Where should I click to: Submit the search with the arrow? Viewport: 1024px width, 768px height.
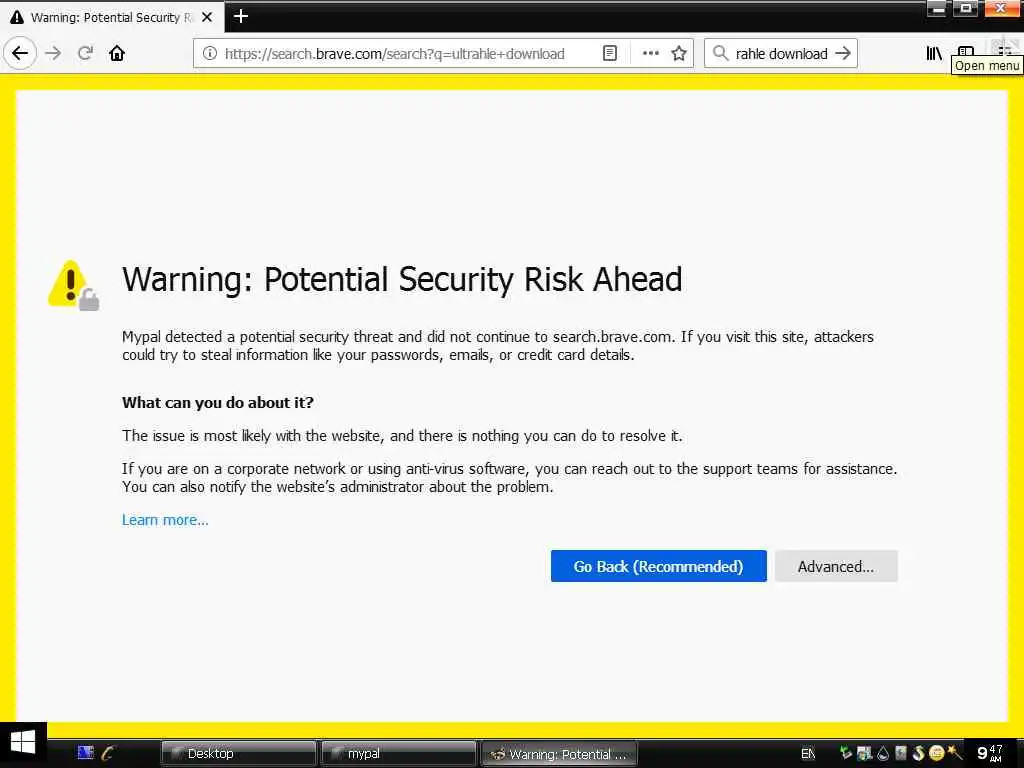[843, 54]
